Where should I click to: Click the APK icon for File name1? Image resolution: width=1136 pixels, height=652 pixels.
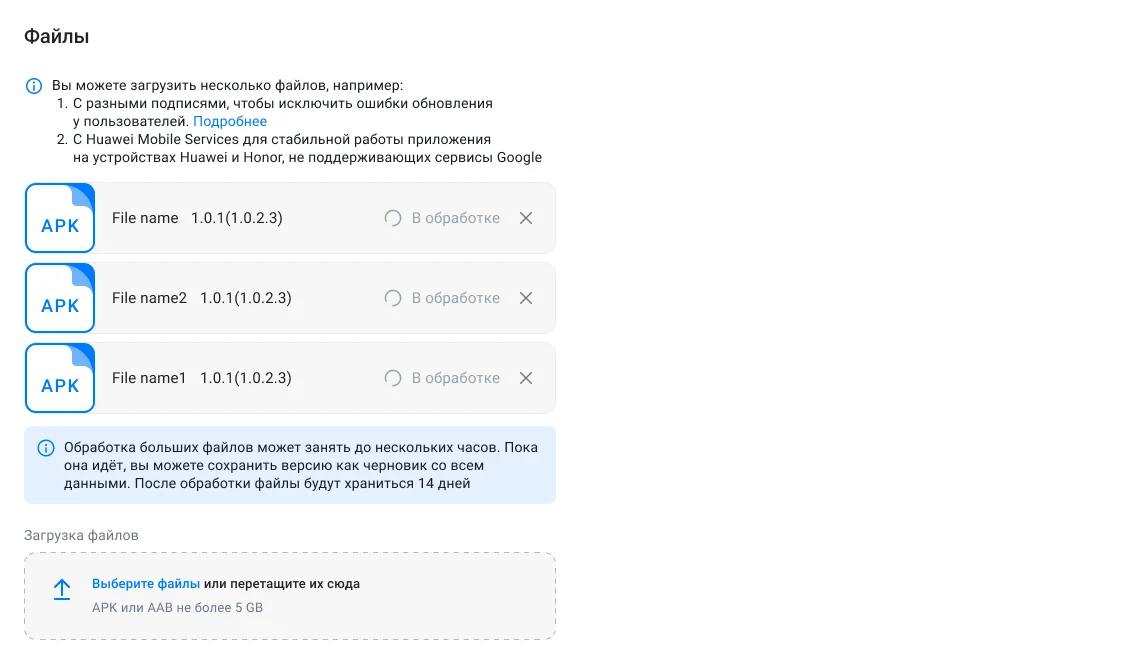(x=60, y=377)
